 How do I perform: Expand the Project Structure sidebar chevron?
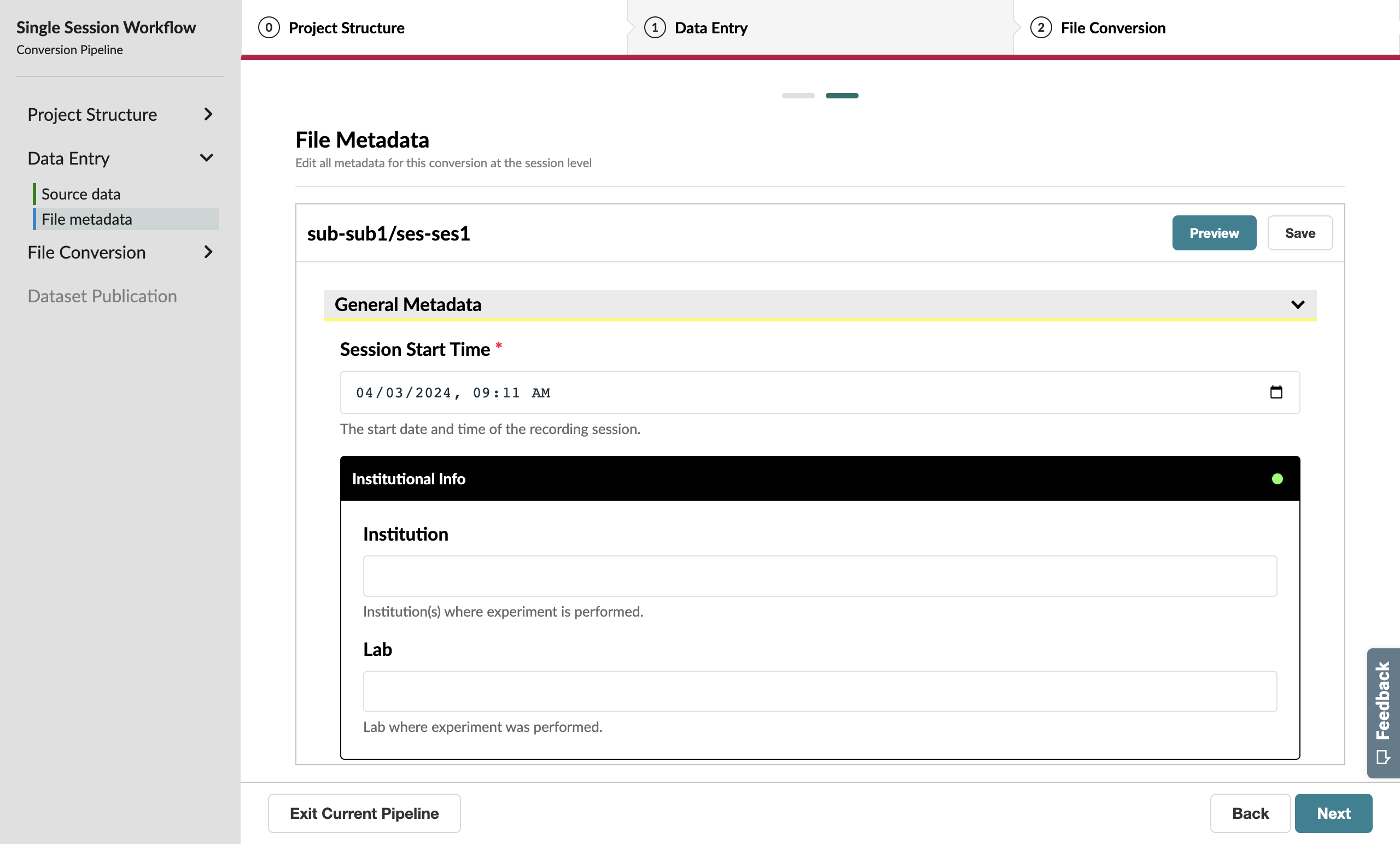pos(208,114)
